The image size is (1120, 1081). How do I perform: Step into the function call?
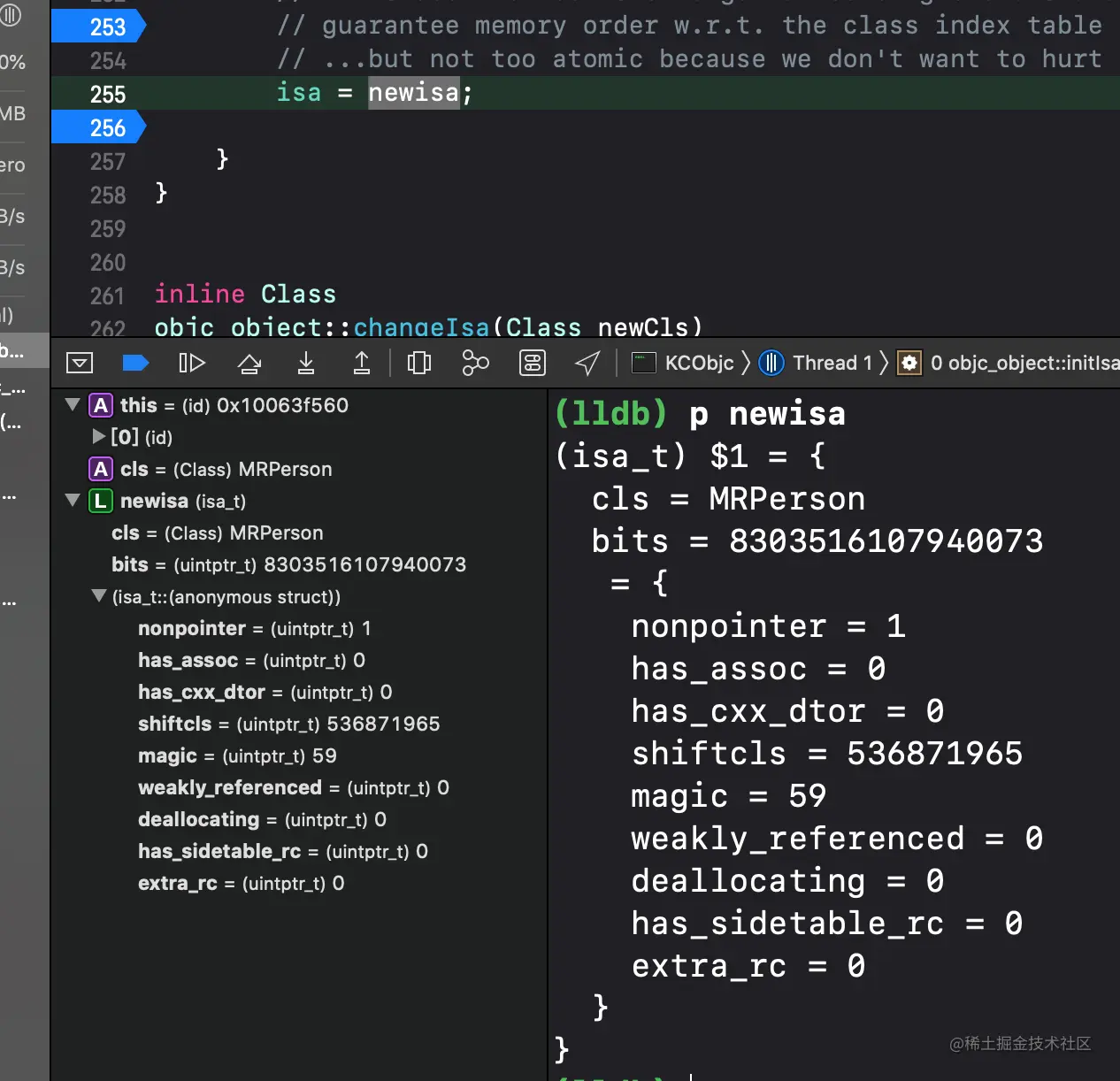306,363
